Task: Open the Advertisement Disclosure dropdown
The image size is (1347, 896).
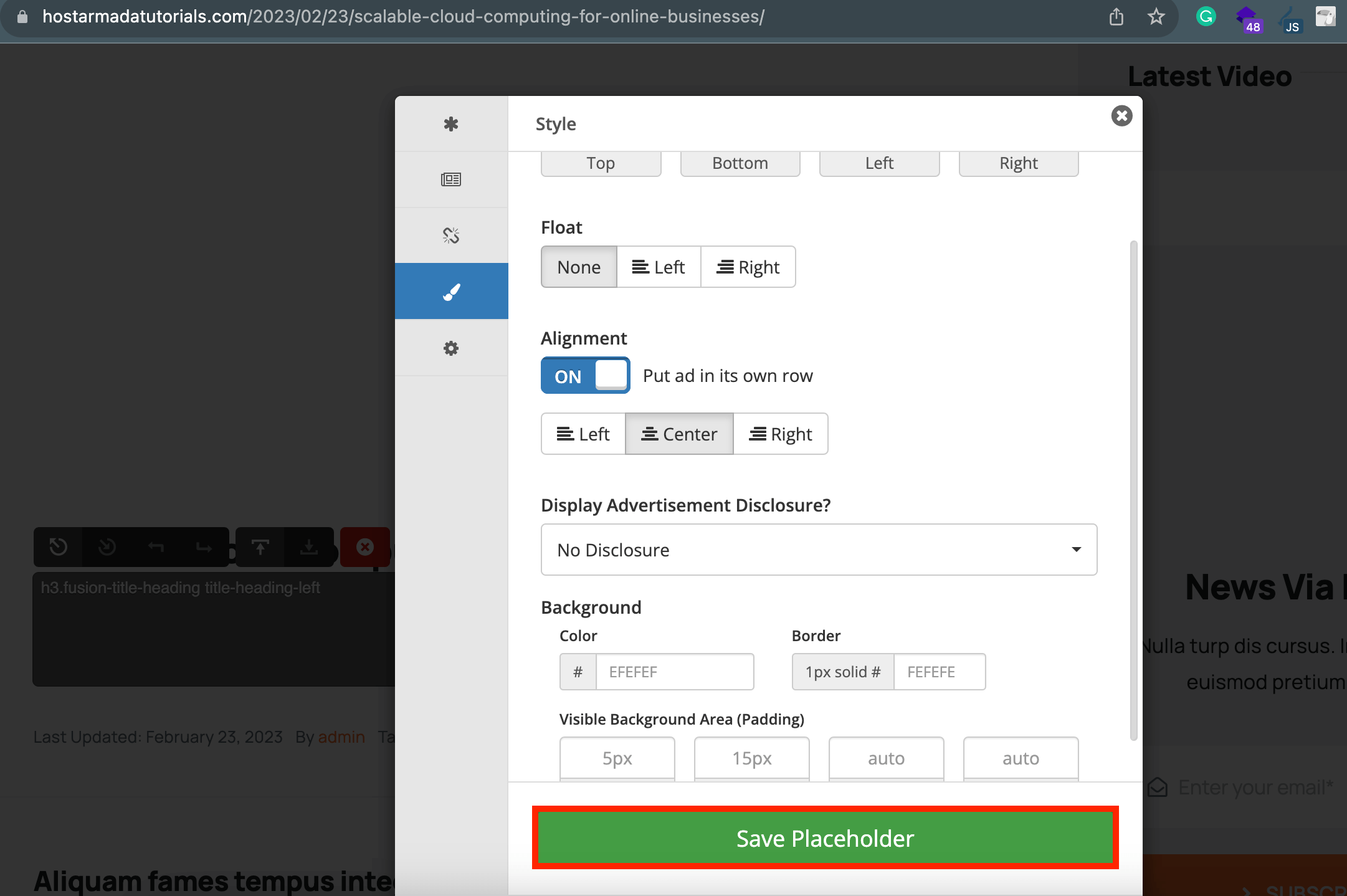Action: [819, 550]
